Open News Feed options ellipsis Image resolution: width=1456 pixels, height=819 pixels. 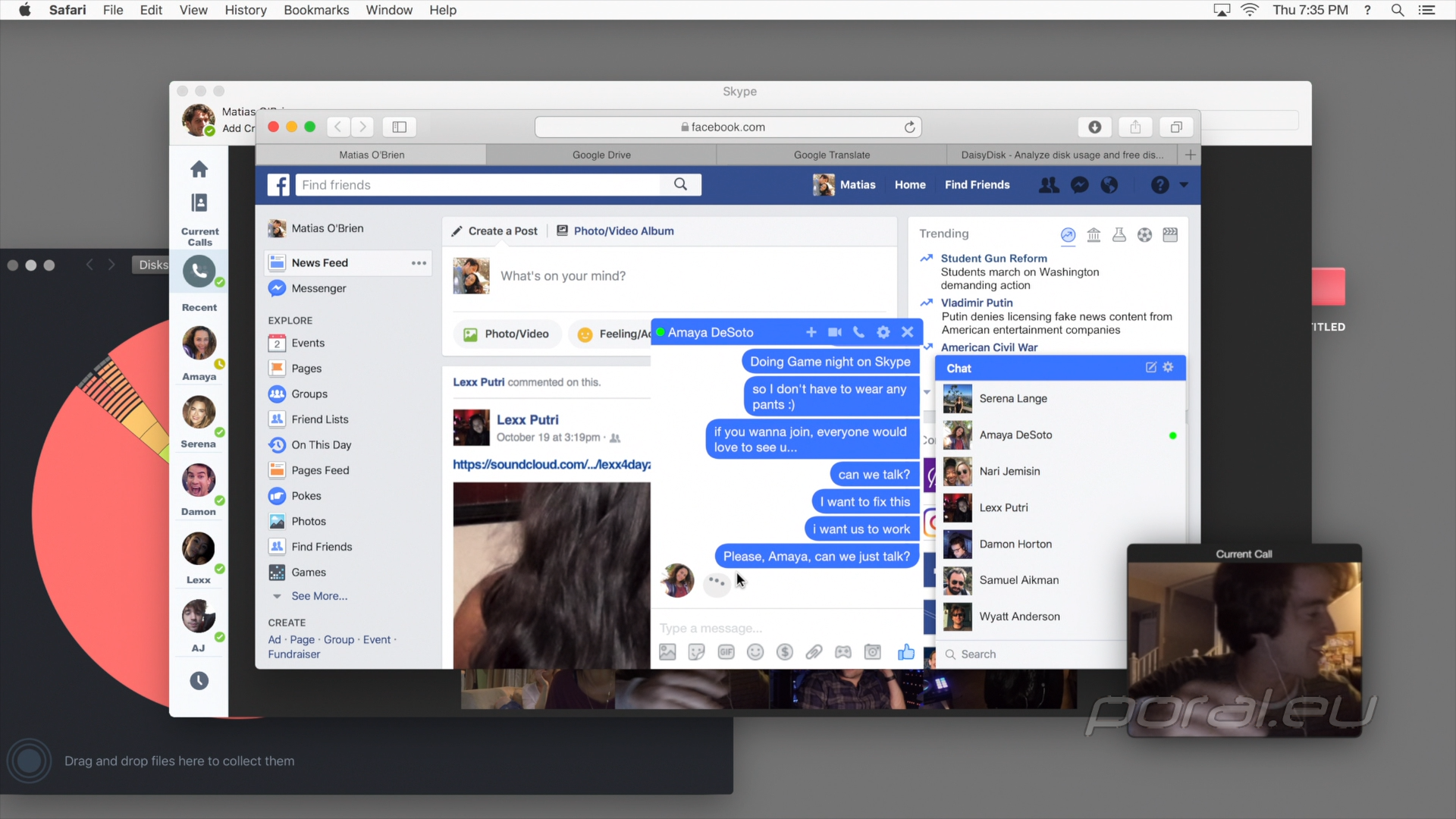tap(419, 263)
